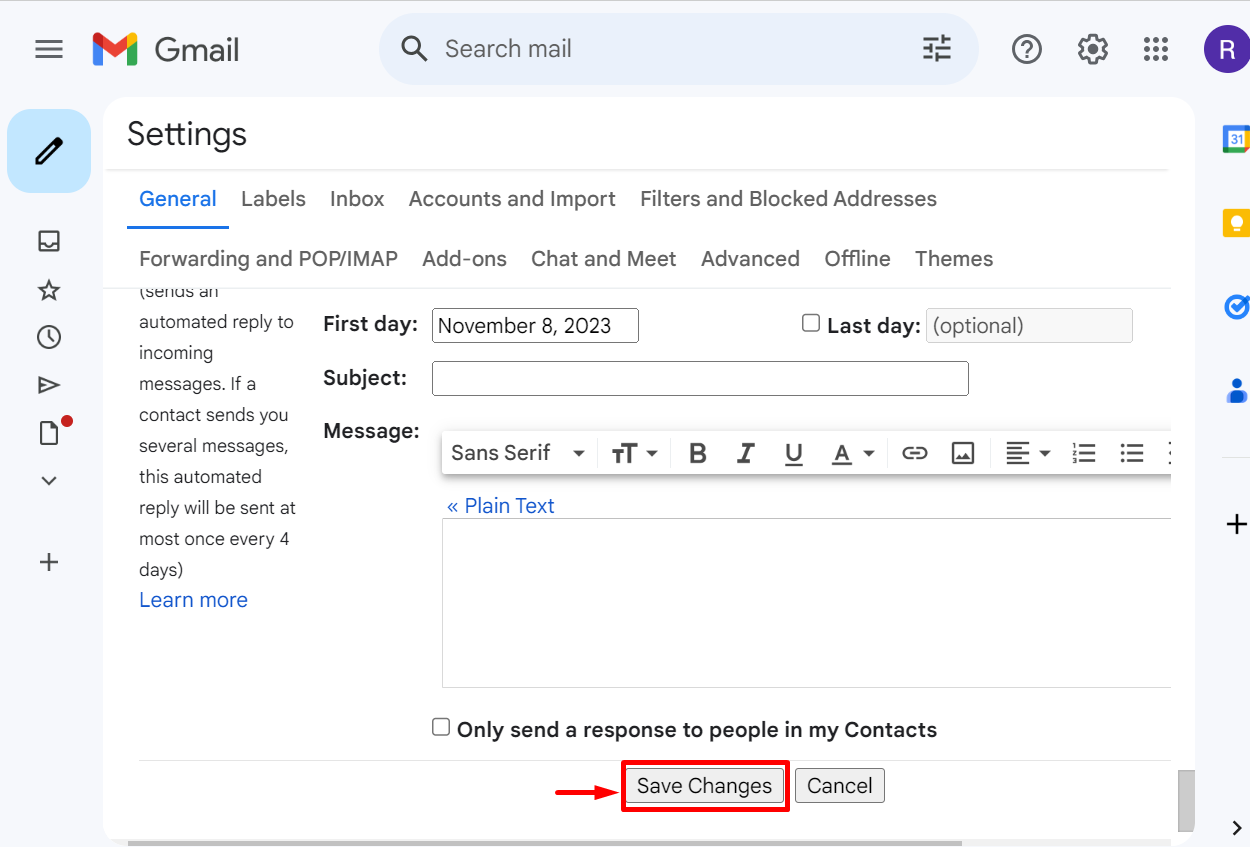This screenshot has height=847, width=1250.
Task: Expand the align options dropdown
Action: (1027, 453)
